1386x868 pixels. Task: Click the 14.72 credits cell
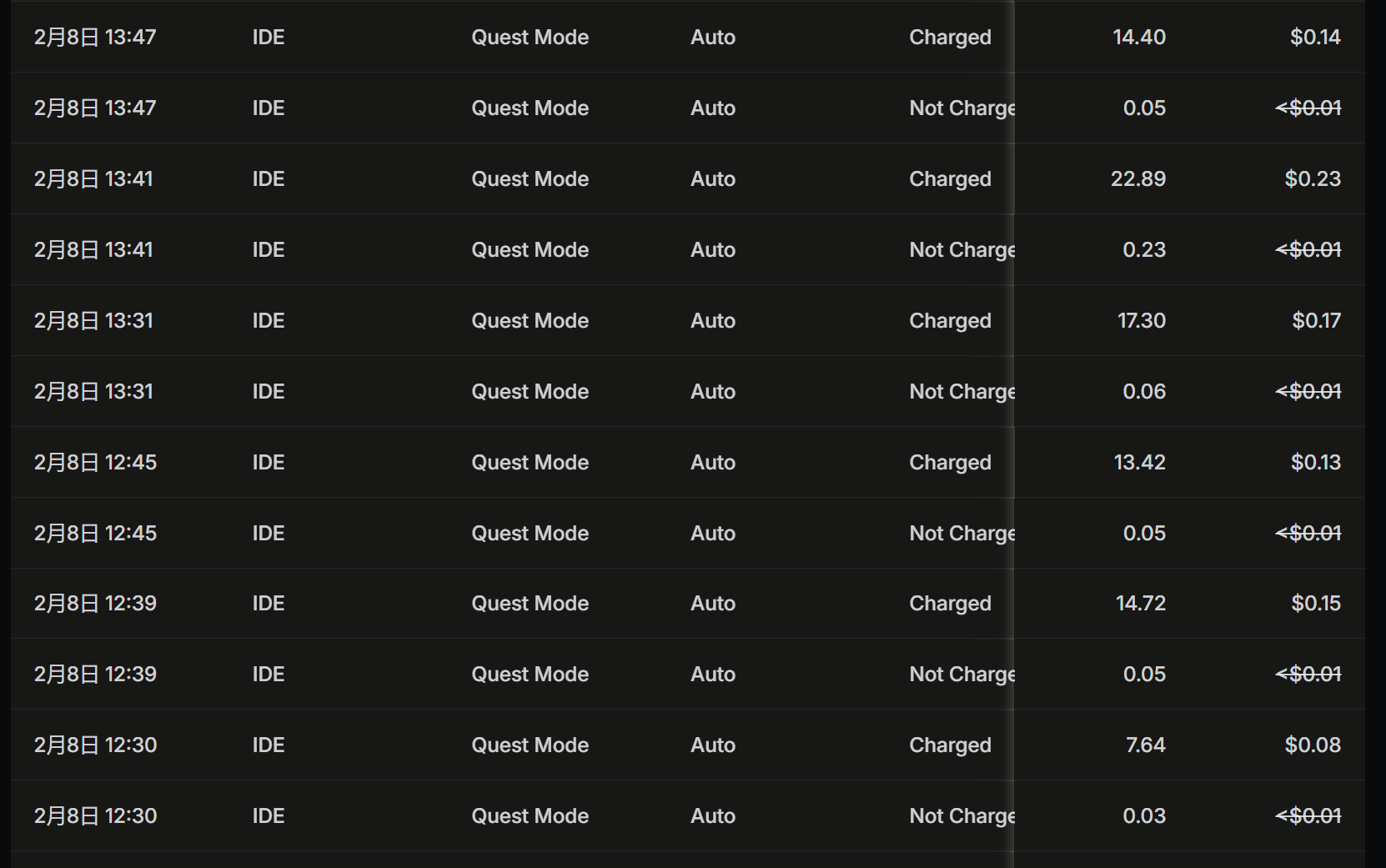tap(1141, 603)
